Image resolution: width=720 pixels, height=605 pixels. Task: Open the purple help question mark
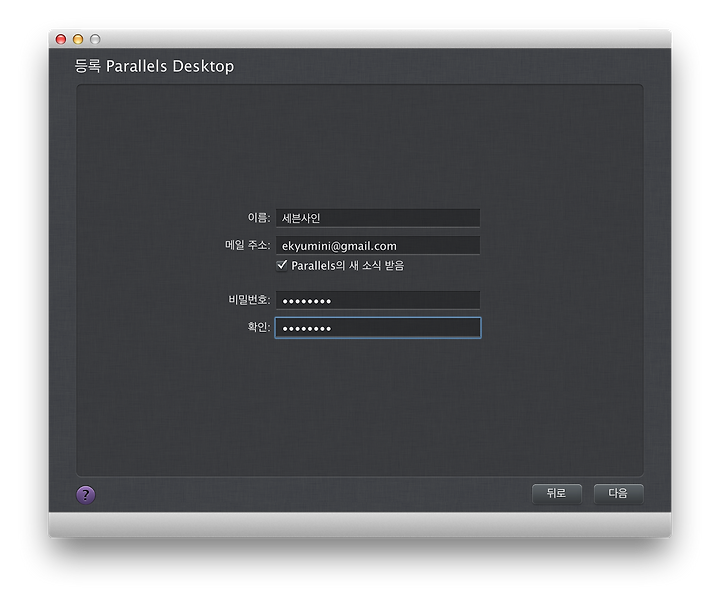(86, 495)
